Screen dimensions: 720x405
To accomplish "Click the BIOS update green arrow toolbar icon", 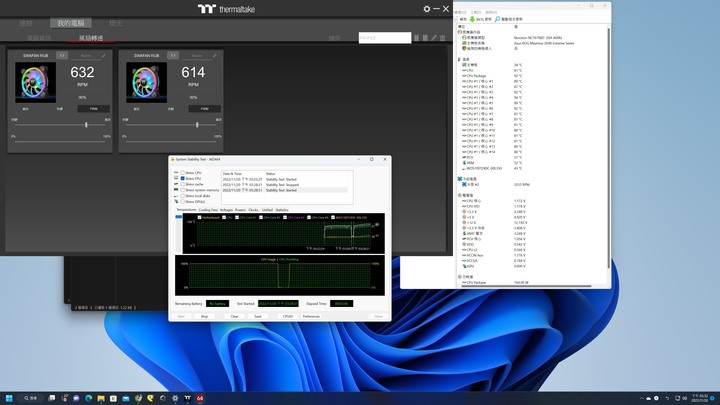I will click(x=472, y=19).
